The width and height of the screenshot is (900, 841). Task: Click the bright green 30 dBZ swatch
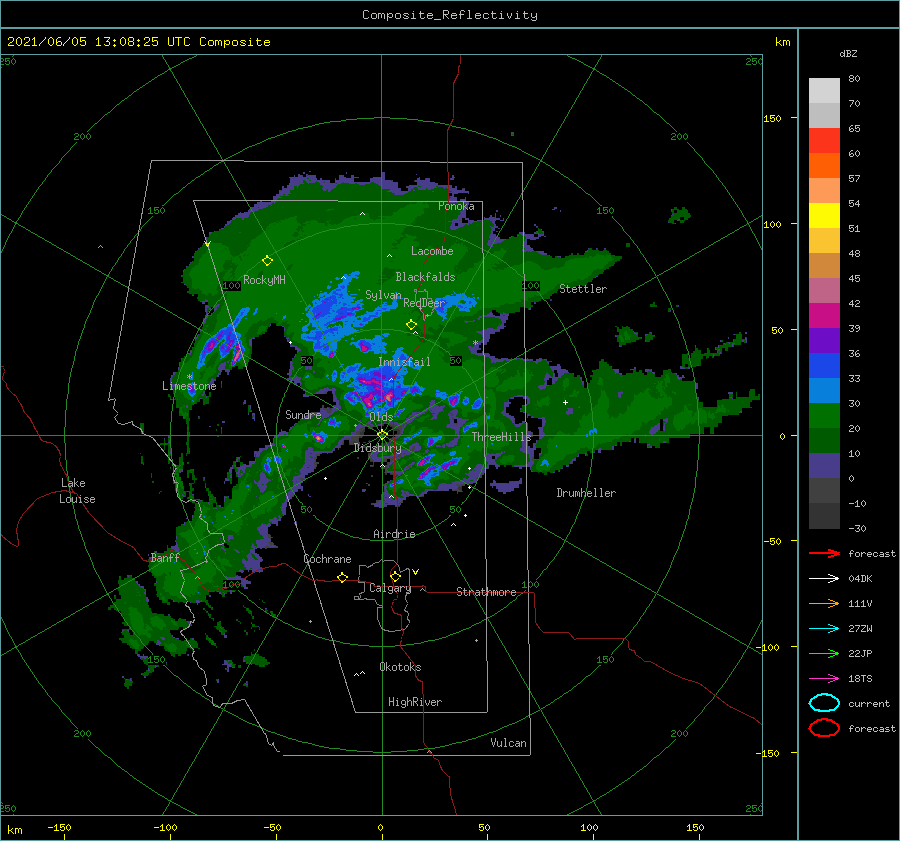pyautogui.click(x=824, y=416)
